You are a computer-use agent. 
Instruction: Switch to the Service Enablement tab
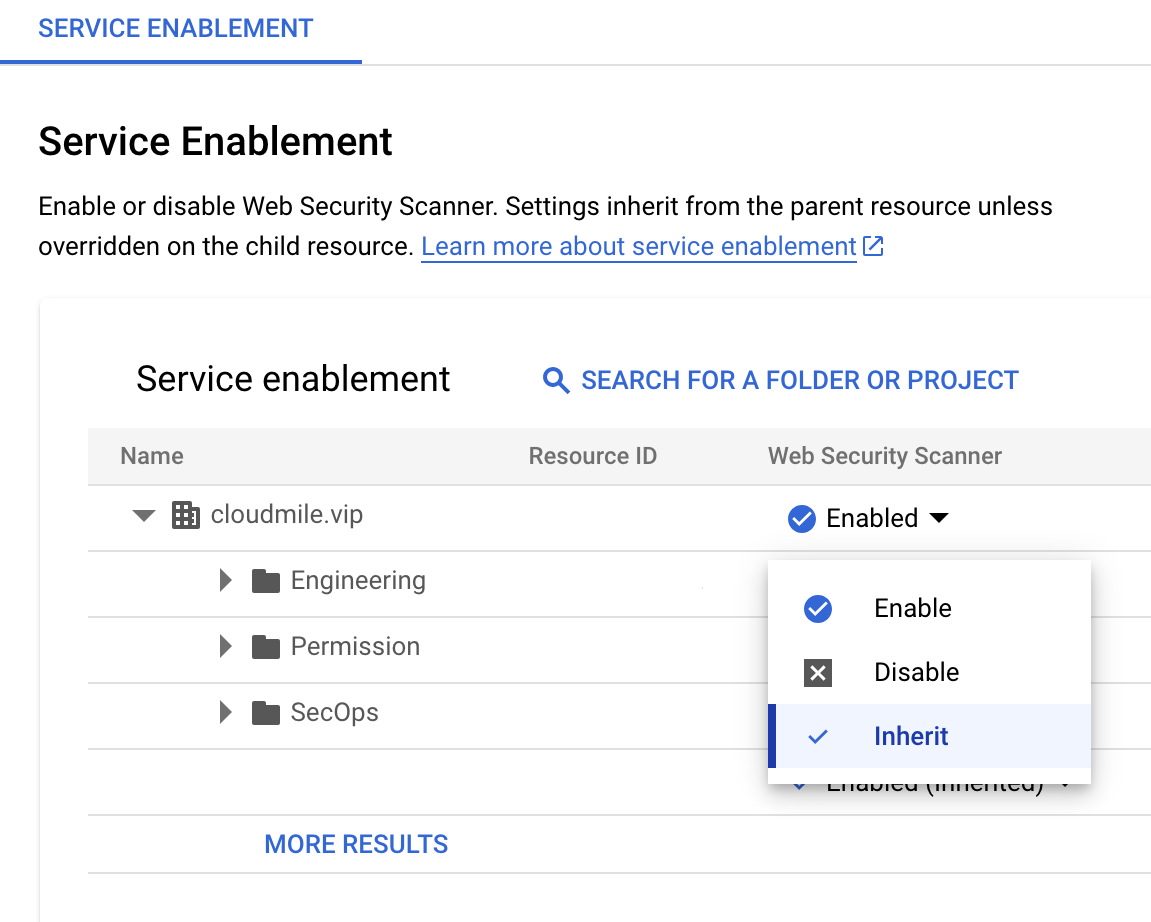176,28
